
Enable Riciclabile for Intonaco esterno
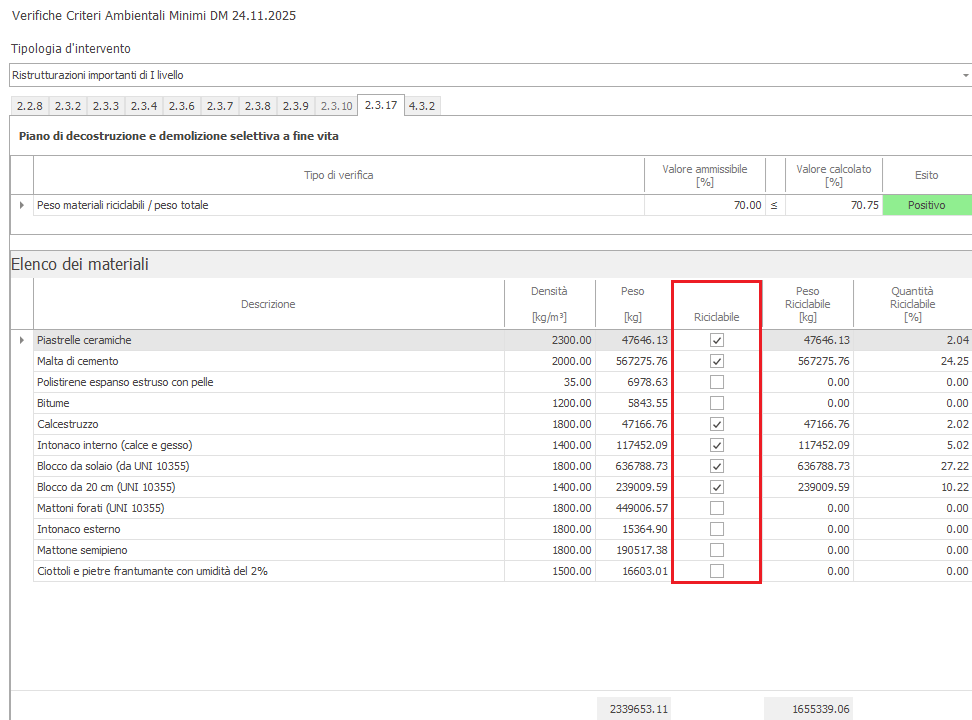coord(717,529)
